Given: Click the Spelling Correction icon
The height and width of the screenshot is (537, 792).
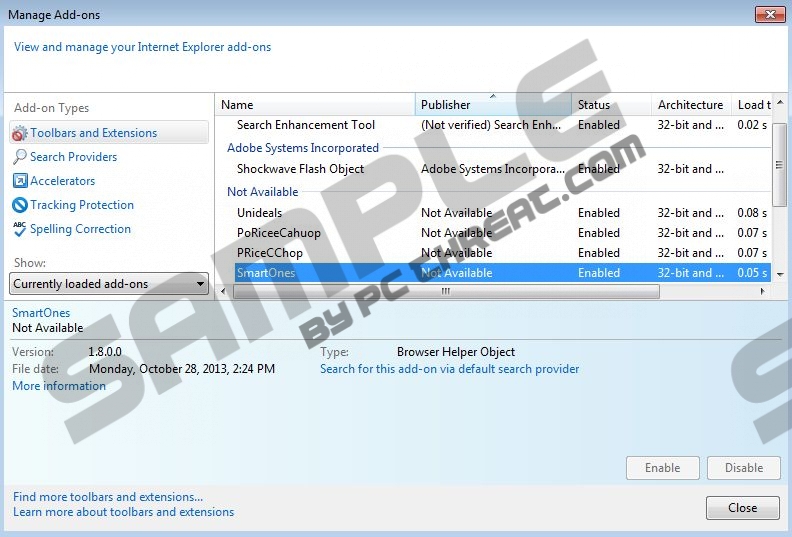Looking at the screenshot, I should [19, 229].
